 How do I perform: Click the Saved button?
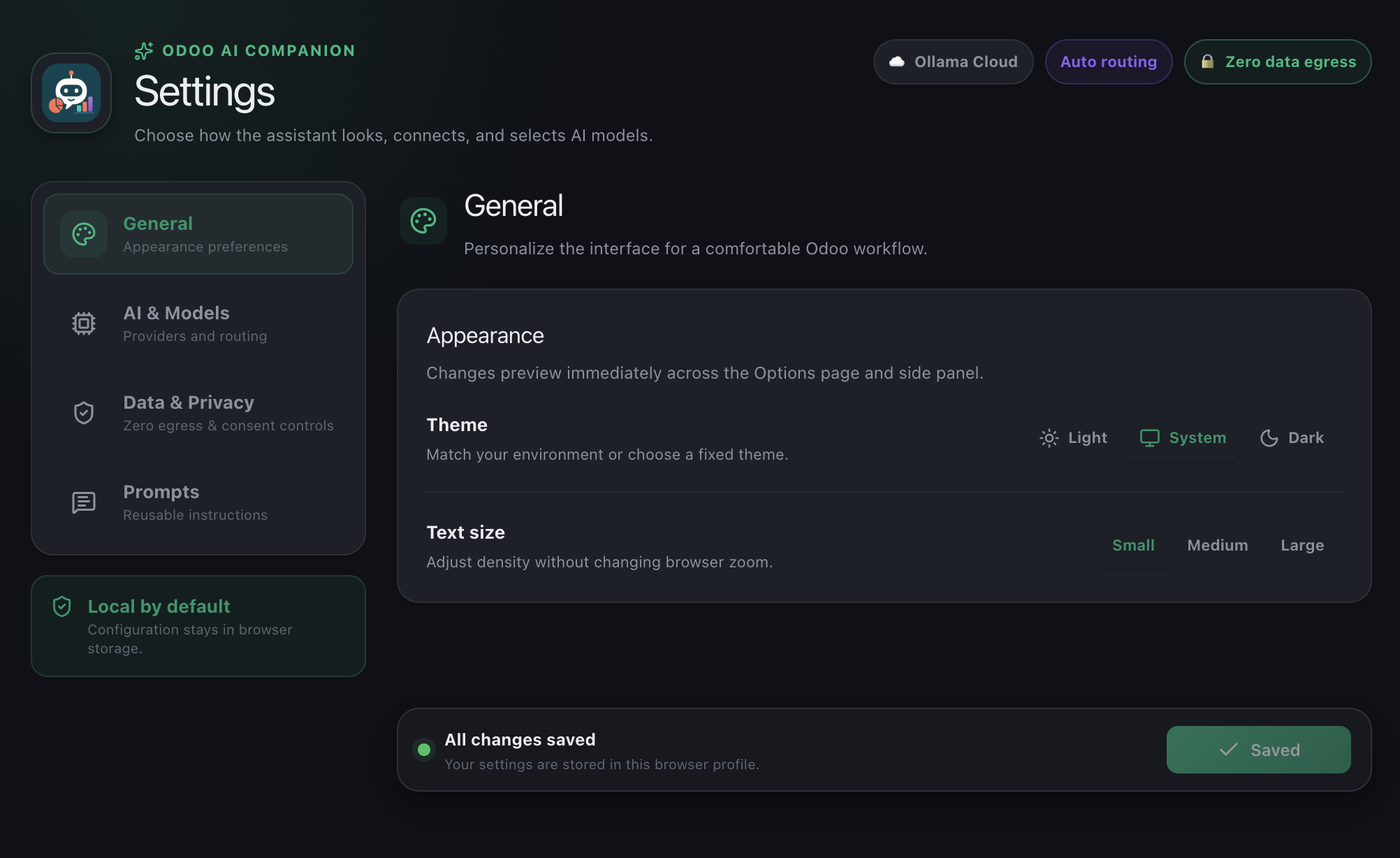tap(1259, 750)
